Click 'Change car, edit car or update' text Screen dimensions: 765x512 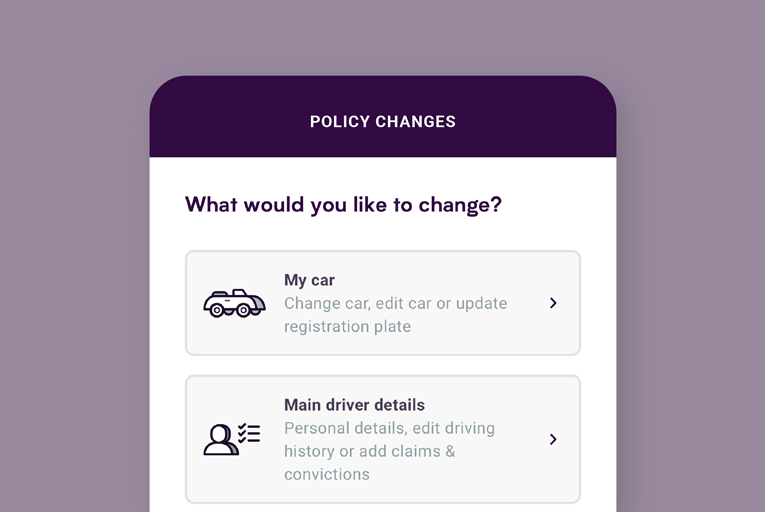coord(396,304)
